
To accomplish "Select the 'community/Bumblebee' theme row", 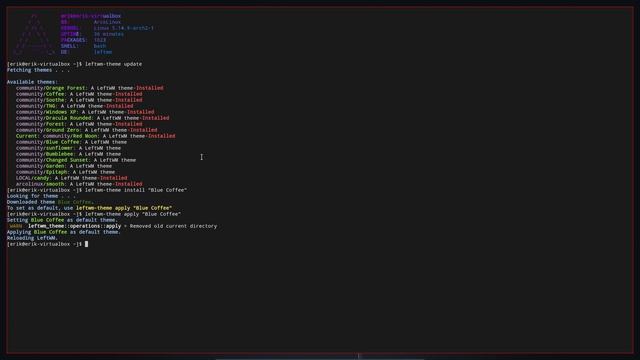I will (68, 154).
